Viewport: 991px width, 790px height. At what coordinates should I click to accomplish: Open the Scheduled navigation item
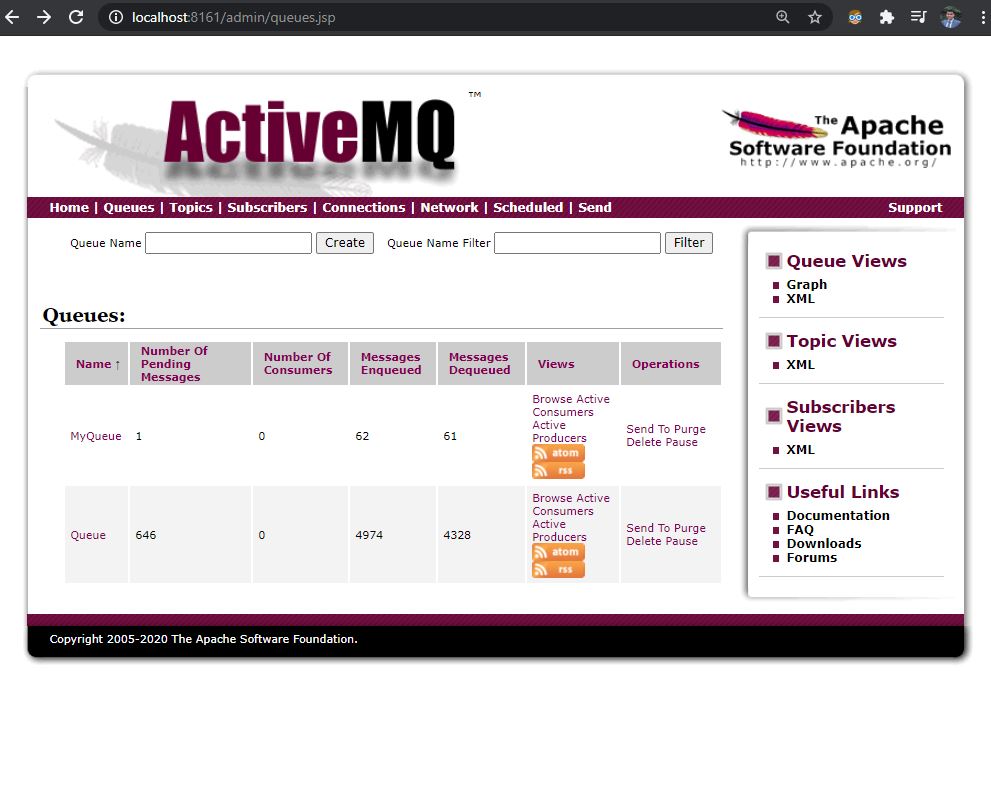click(528, 207)
